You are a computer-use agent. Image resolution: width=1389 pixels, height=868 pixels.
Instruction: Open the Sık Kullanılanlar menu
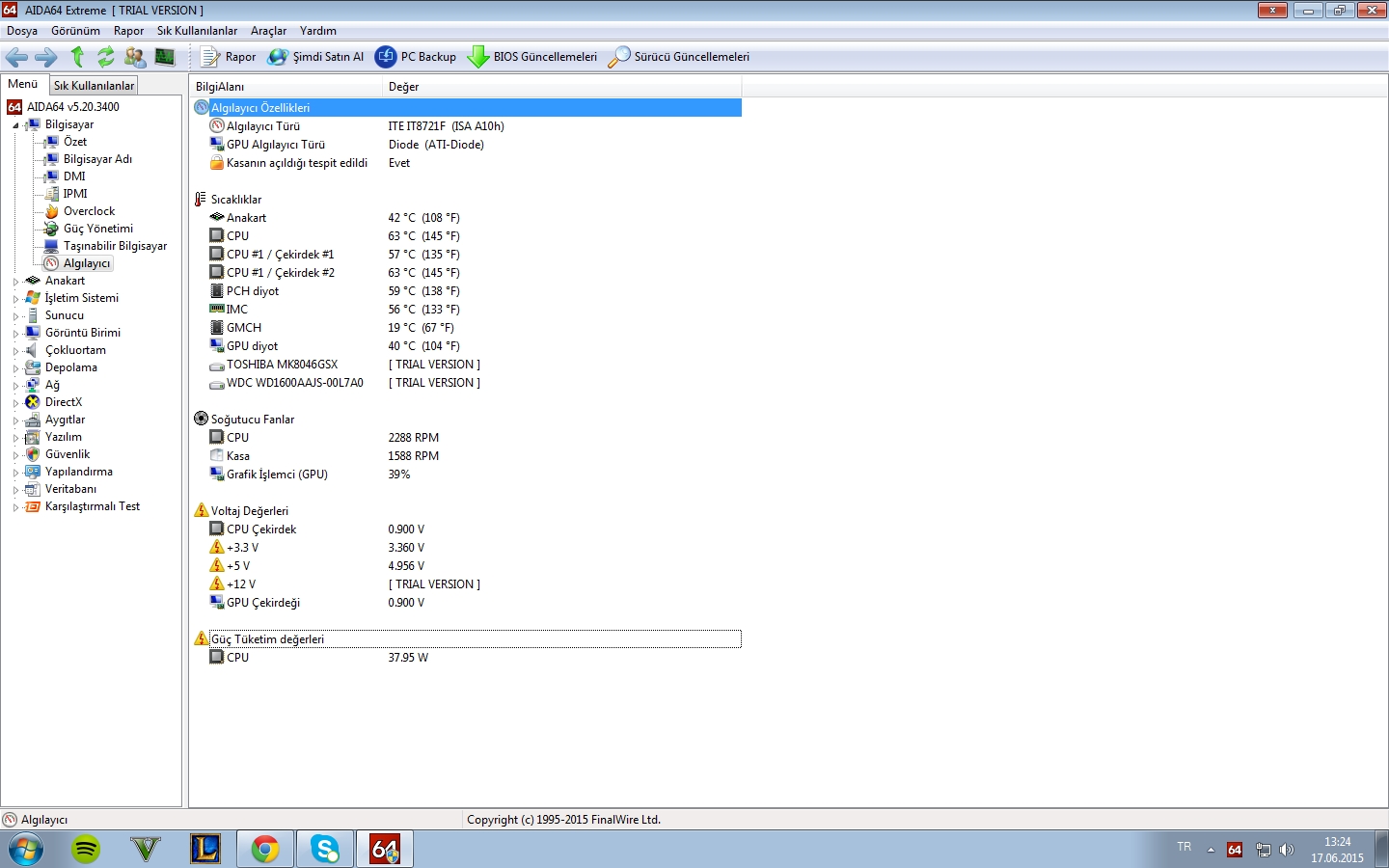click(x=197, y=31)
